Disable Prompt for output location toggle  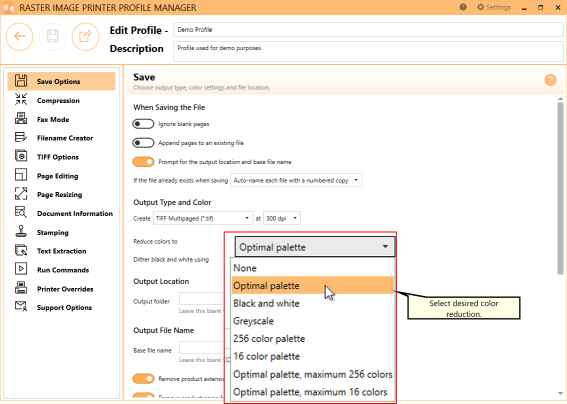click(143, 162)
